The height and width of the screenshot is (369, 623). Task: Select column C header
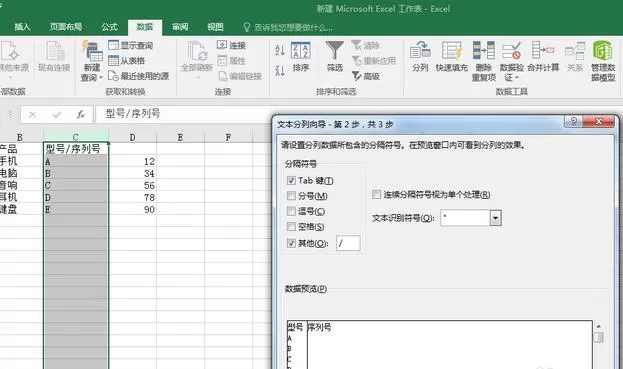(75, 137)
